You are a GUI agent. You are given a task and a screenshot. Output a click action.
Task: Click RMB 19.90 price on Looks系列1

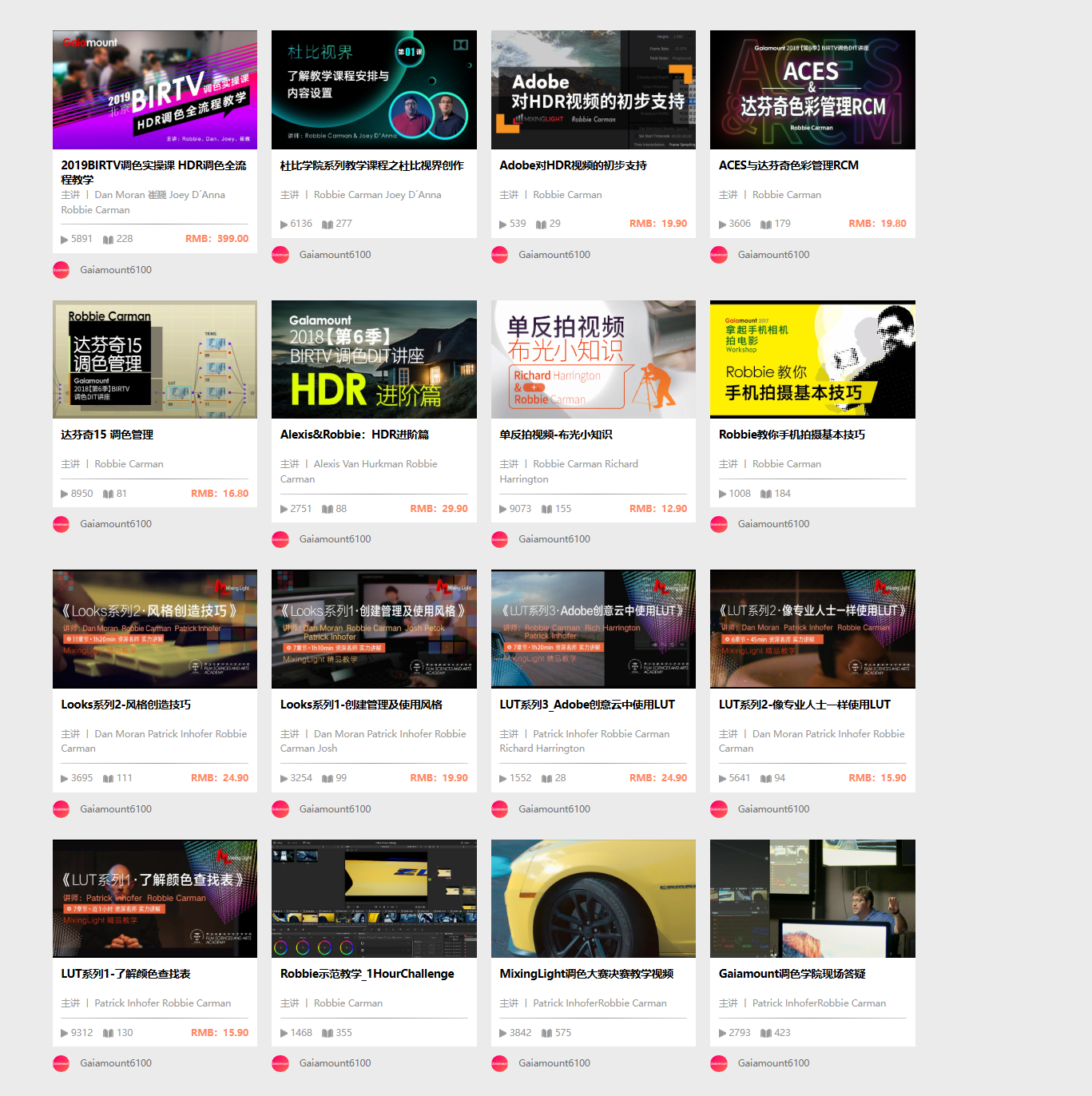click(439, 778)
